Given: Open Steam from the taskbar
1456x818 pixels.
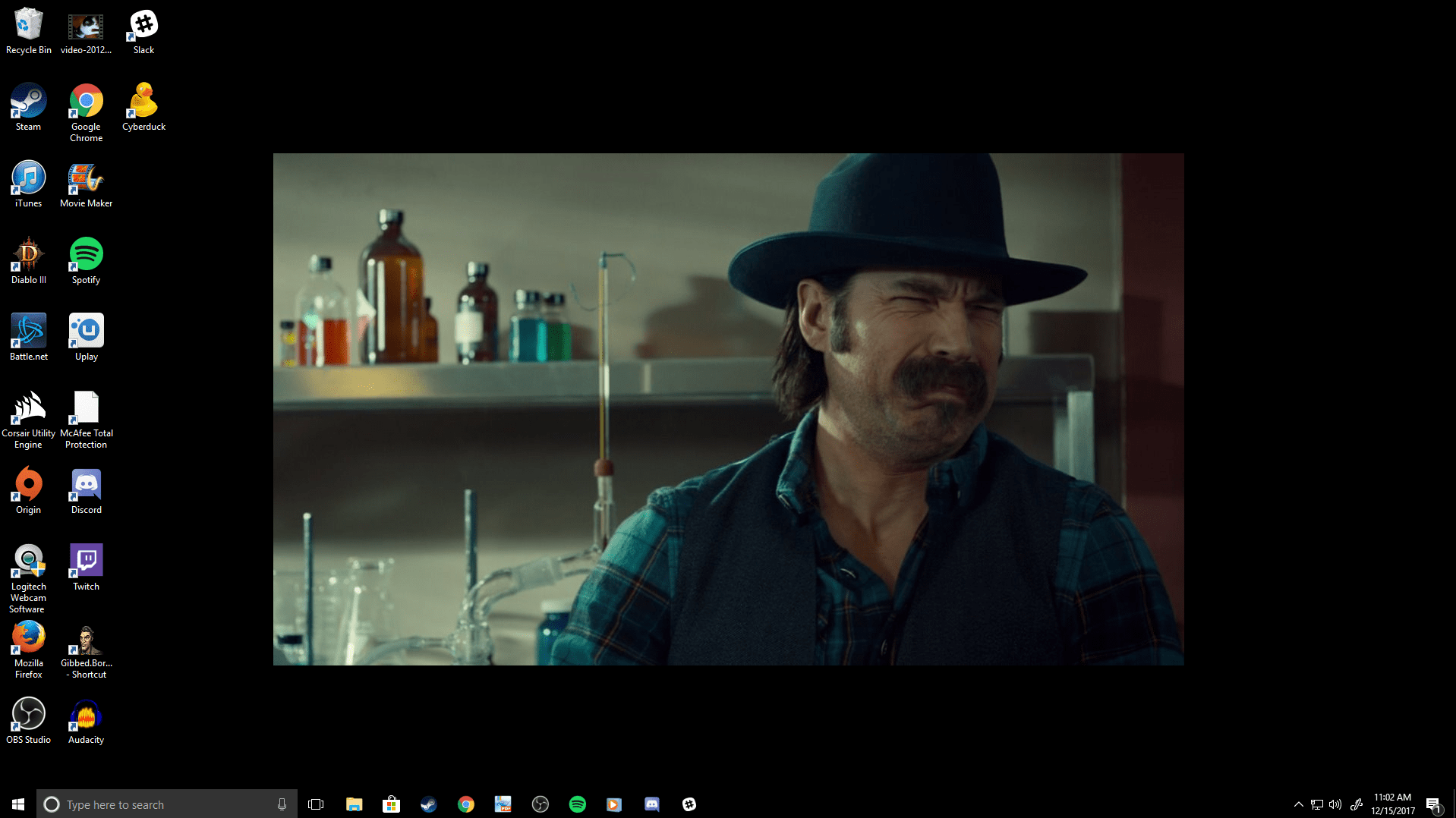Looking at the screenshot, I should [428, 804].
